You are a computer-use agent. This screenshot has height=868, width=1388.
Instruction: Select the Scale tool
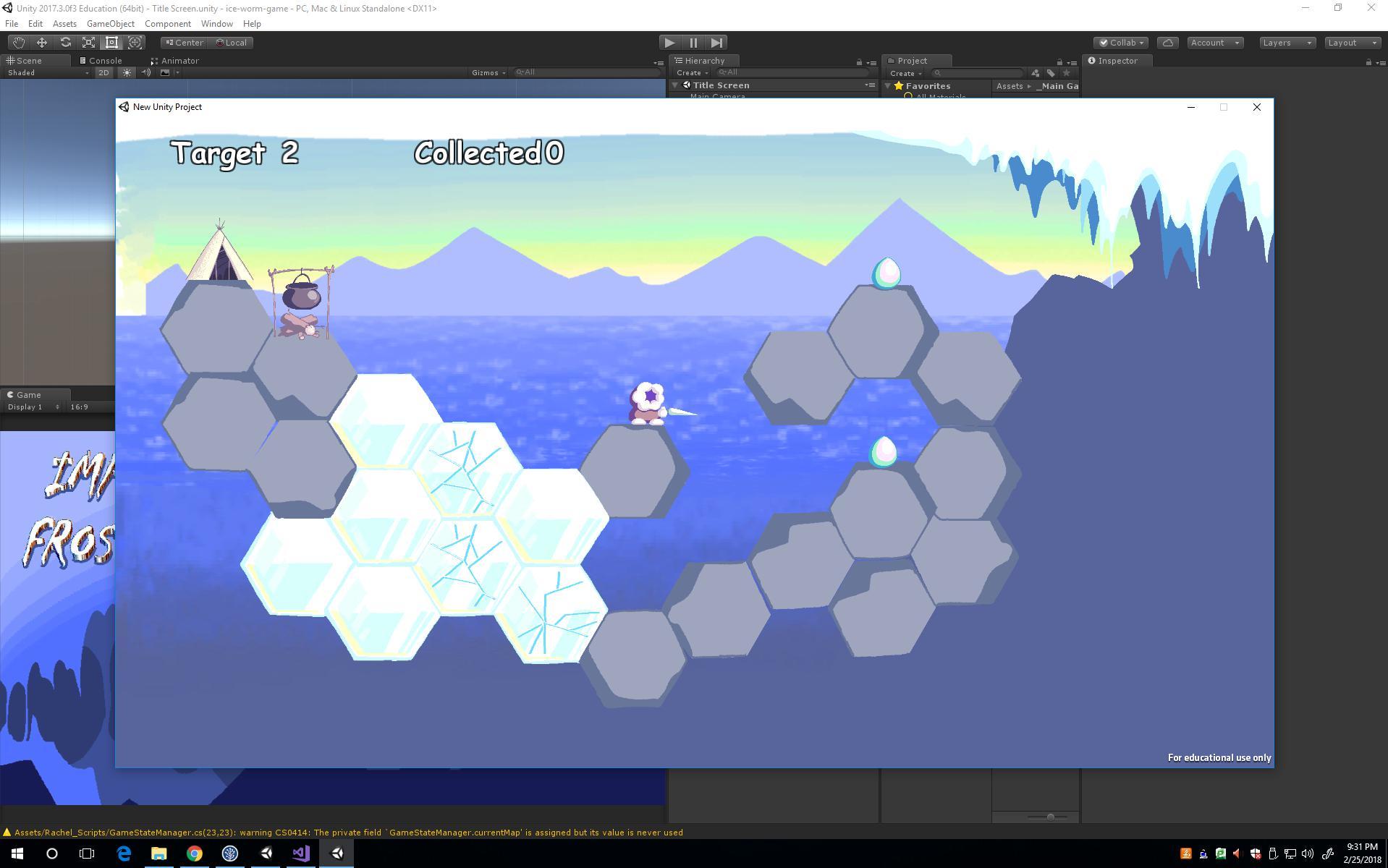coord(88,43)
